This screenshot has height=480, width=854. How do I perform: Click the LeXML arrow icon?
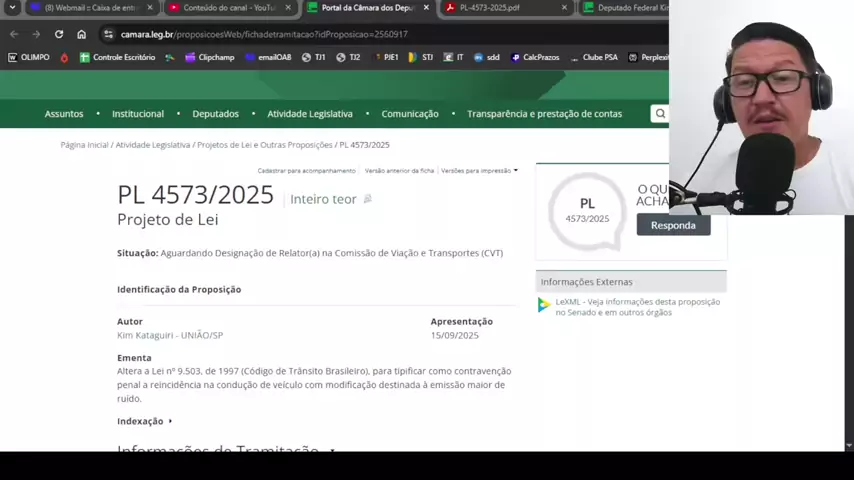click(x=544, y=306)
